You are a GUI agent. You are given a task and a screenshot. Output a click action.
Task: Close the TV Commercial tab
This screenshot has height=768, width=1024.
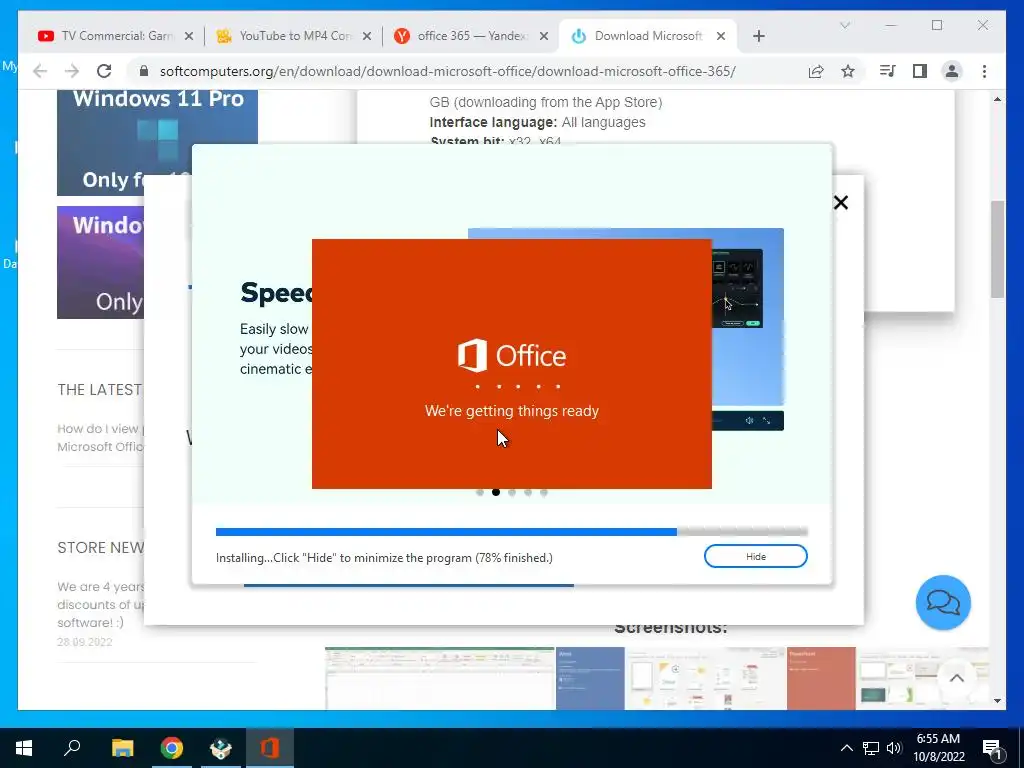189,36
